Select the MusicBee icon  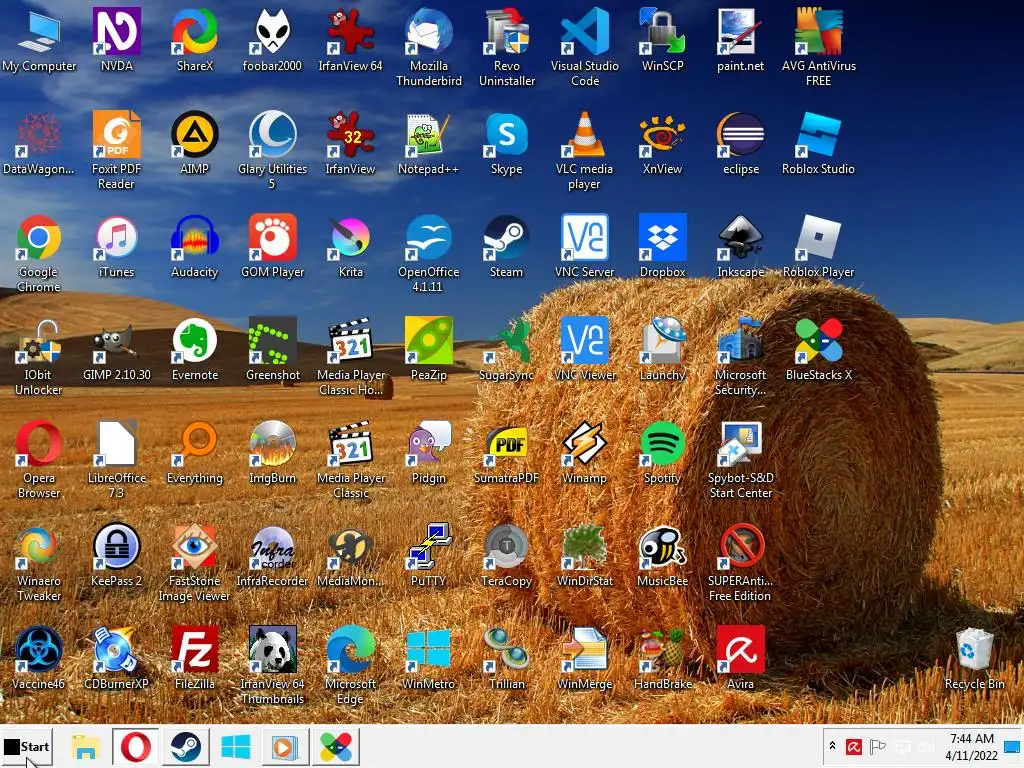tap(662, 555)
